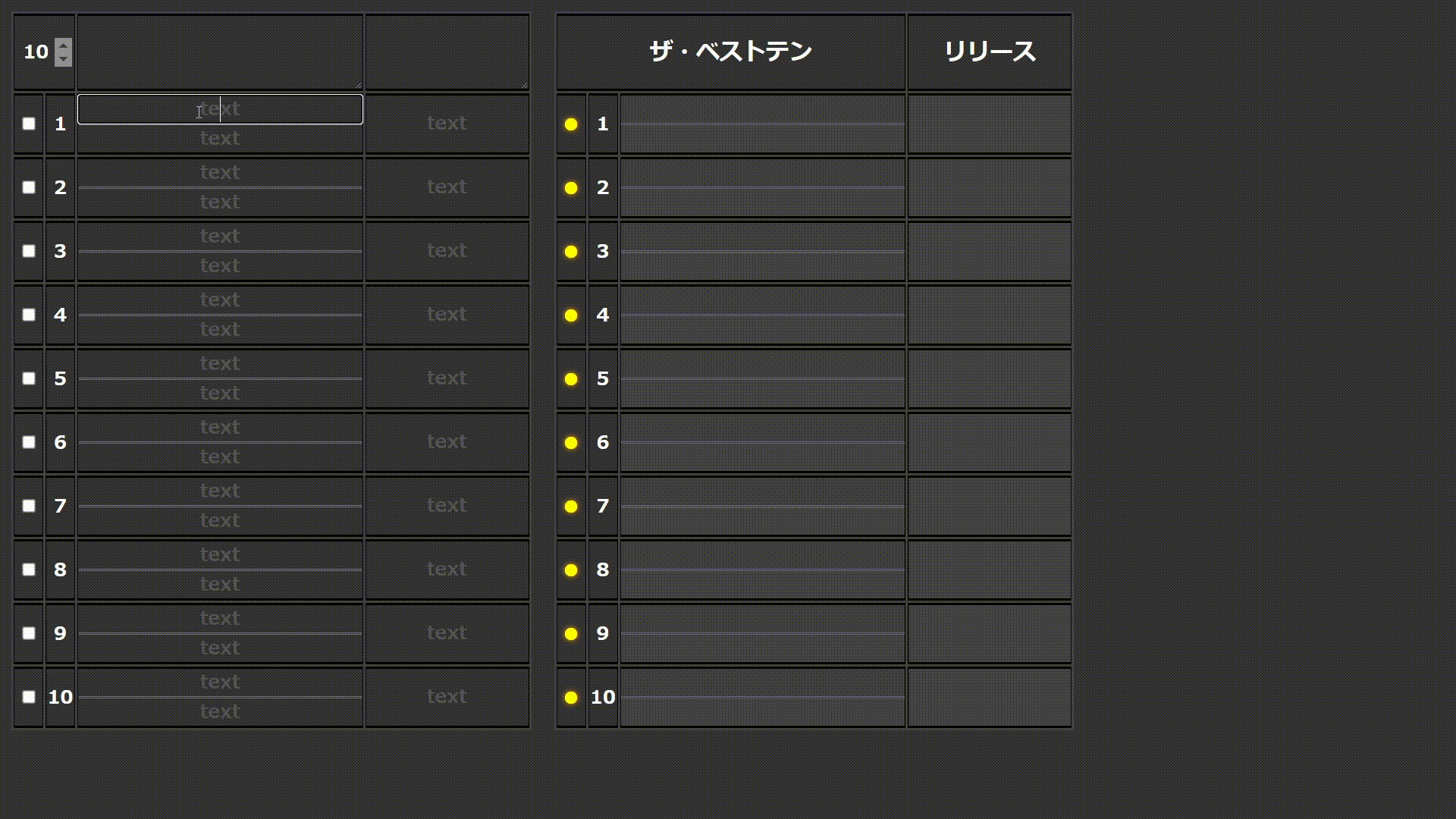Check the checkbox in rank 10 row
The image size is (1456, 819).
coord(28,697)
